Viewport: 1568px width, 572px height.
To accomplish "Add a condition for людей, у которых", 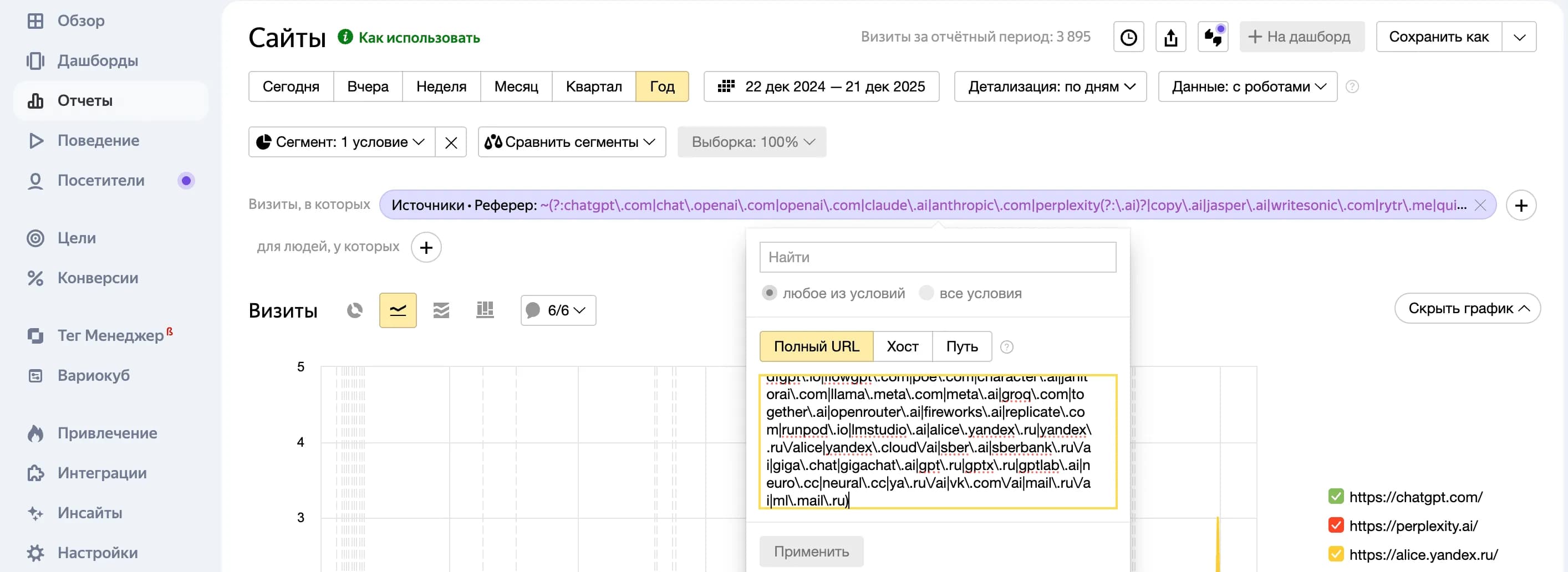I will pos(426,248).
